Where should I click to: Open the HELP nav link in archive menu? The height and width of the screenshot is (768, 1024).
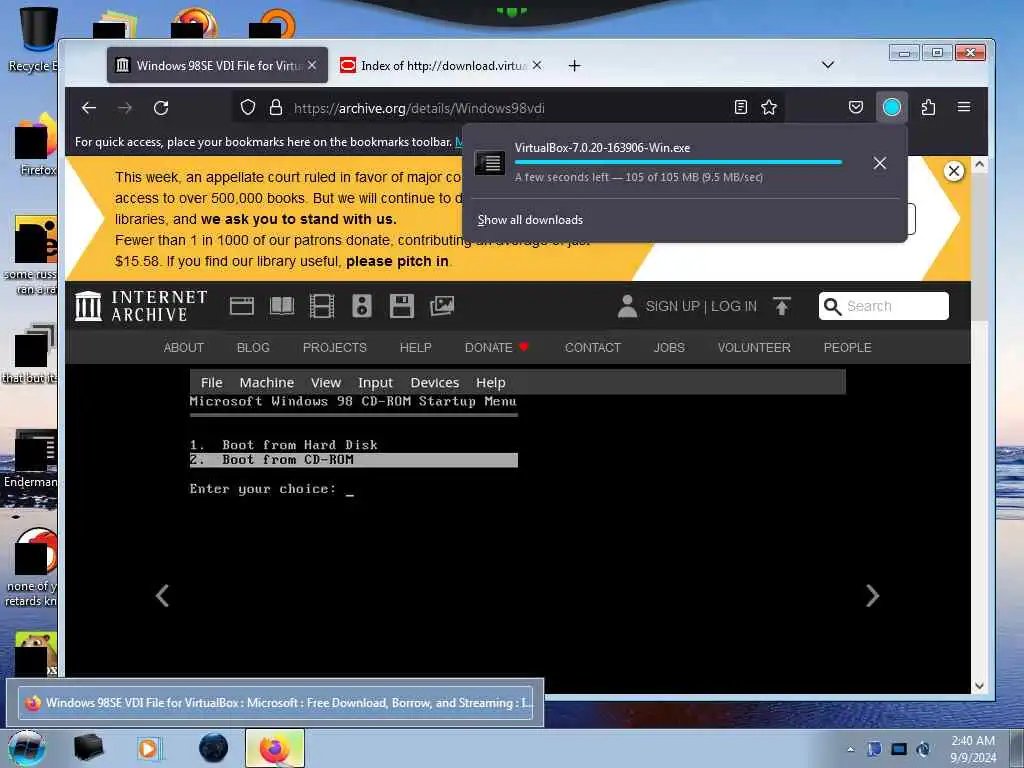(x=415, y=347)
